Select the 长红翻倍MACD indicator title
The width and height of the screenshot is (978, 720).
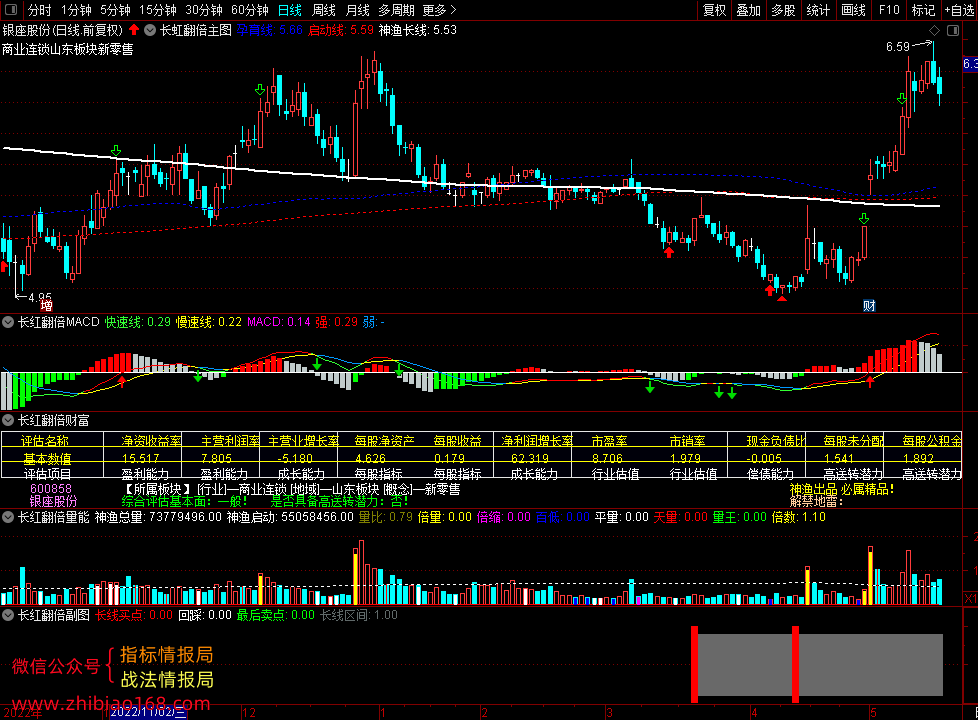[x=59, y=322]
